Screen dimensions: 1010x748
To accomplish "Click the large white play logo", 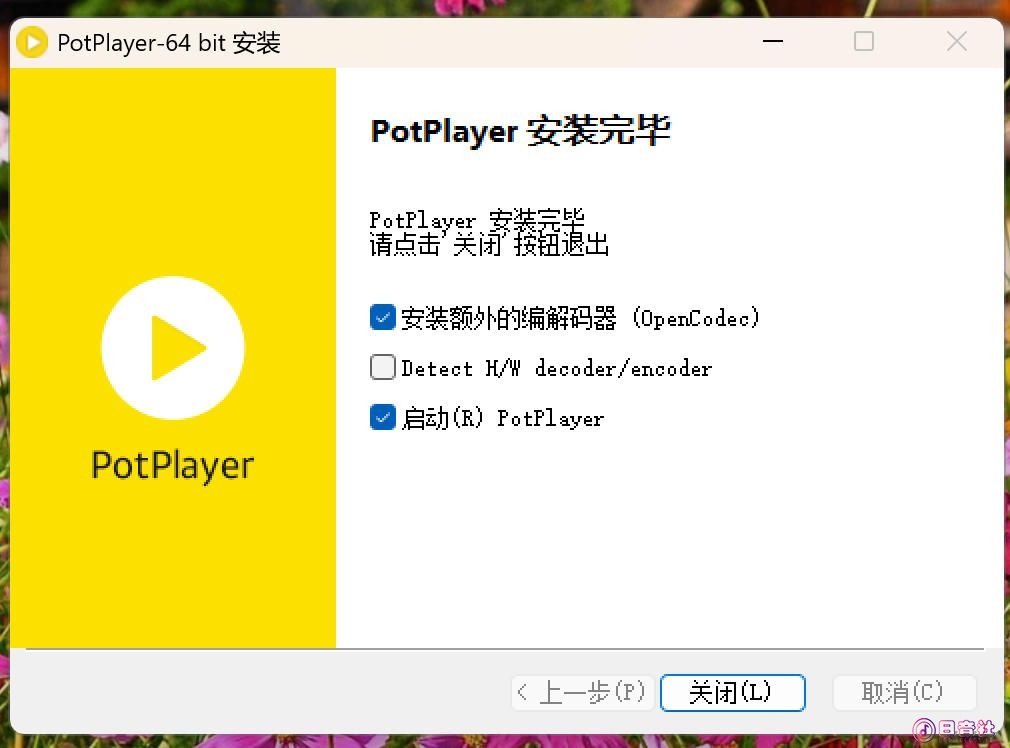I will [173, 348].
